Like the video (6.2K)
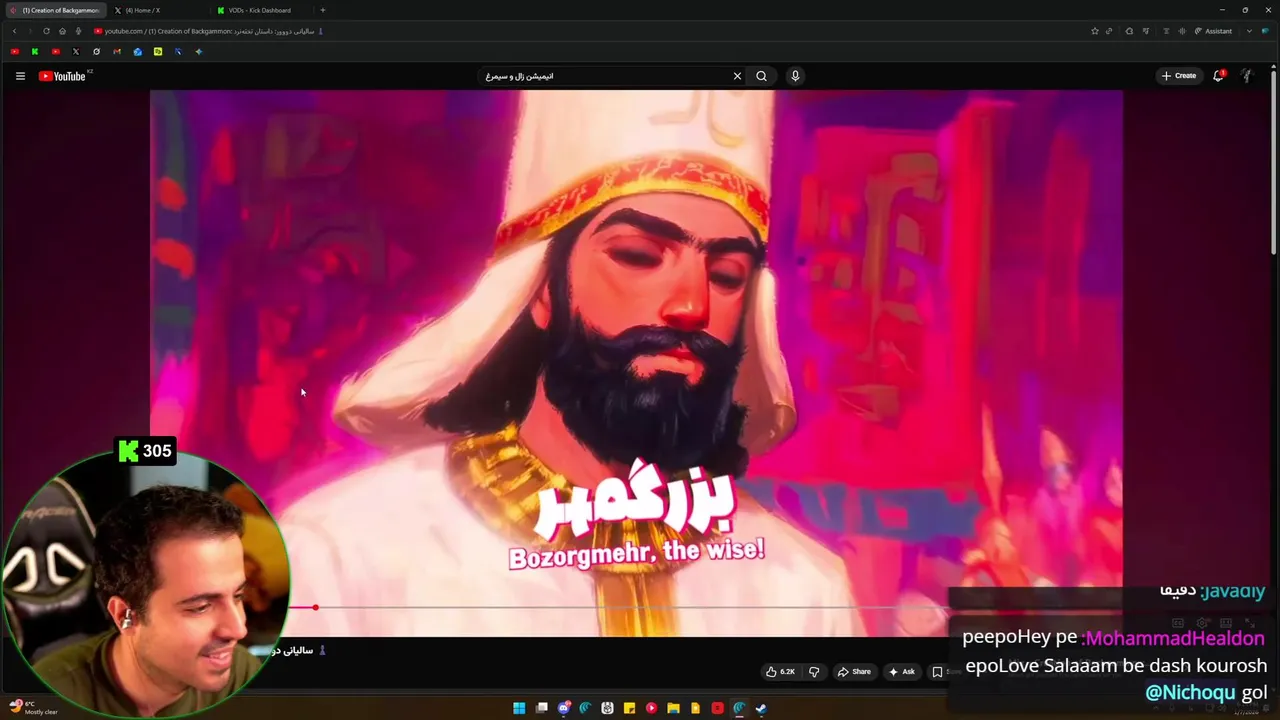1280x720 pixels. click(780, 672)
